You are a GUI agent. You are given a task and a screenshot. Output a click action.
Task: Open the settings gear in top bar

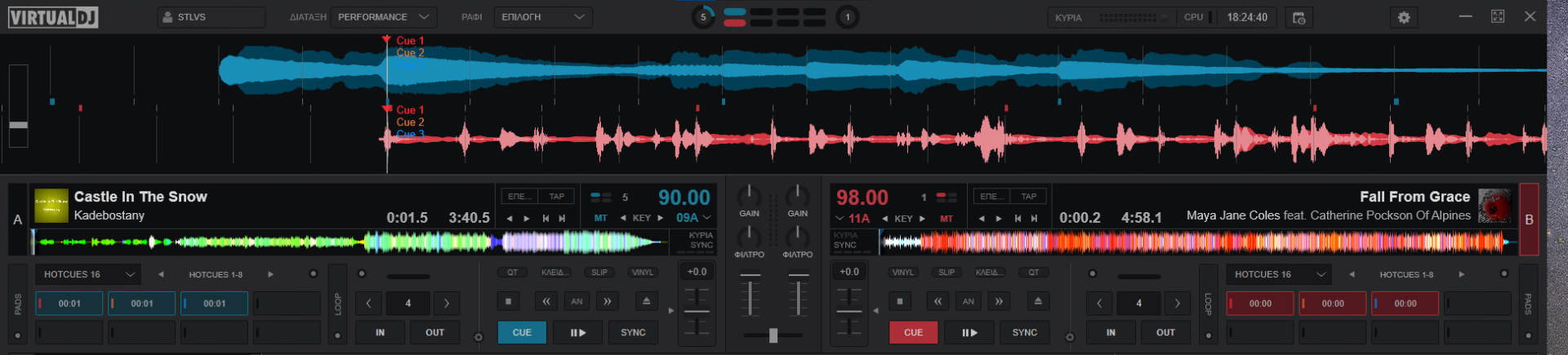1403,17
